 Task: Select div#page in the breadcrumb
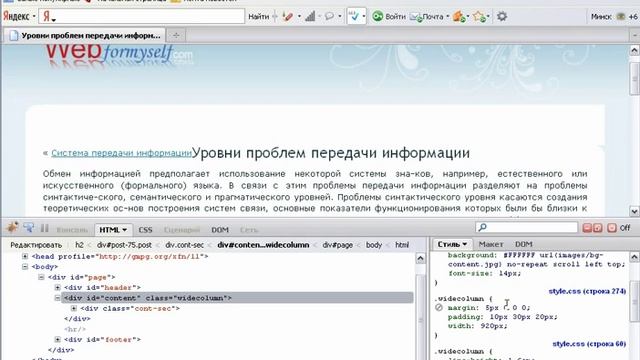pos(338,245)
